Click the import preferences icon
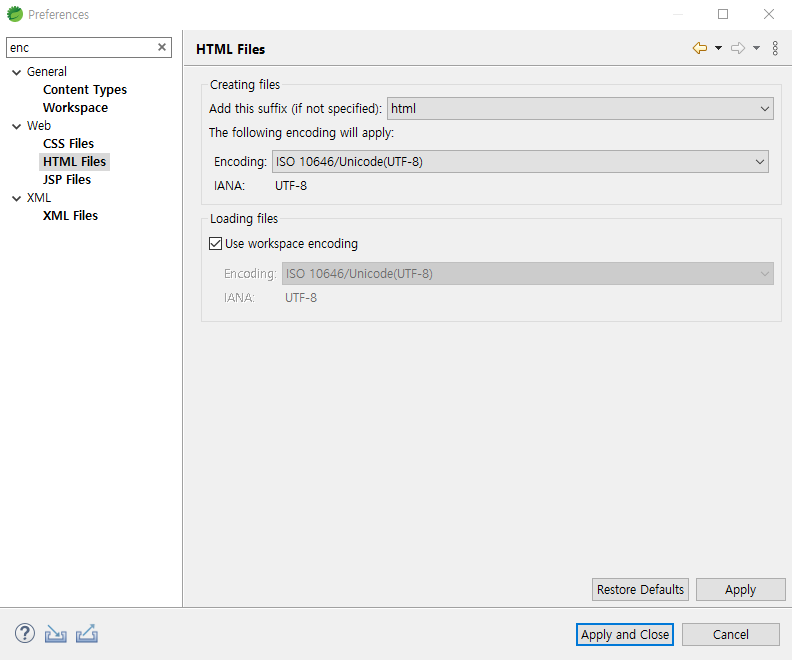The image size is (792, 660). [56, 634]
